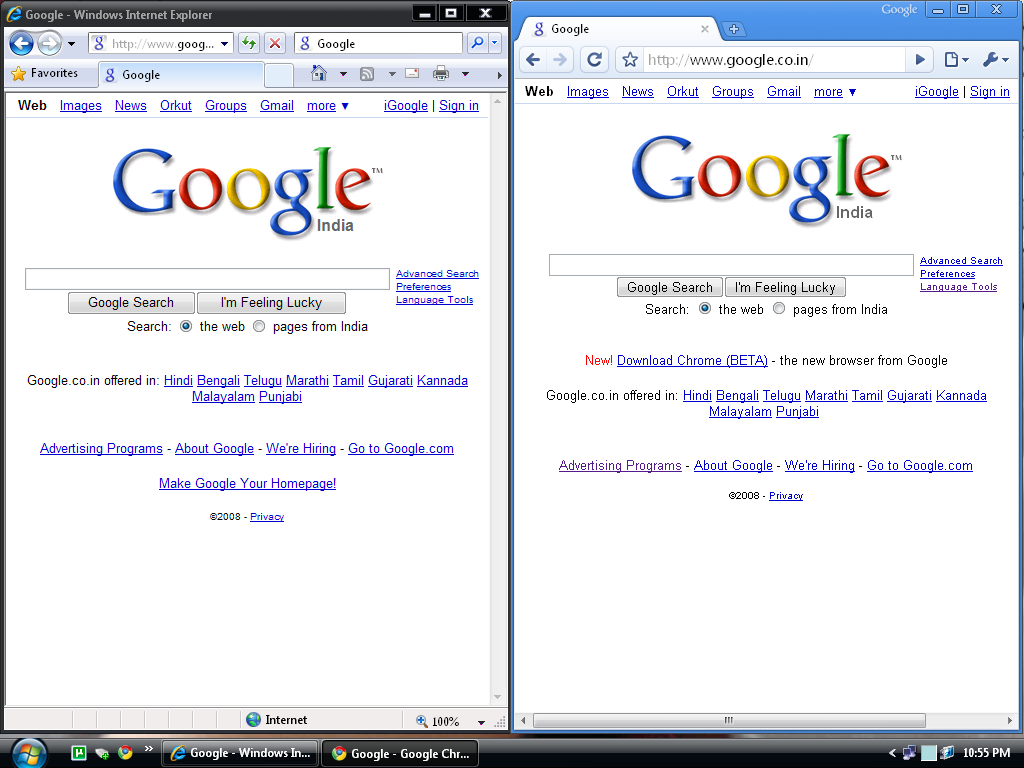Open IE address bar dropdown arrow
The height and width of the screenshot is (768, 1024).
(x=224, y=44)
